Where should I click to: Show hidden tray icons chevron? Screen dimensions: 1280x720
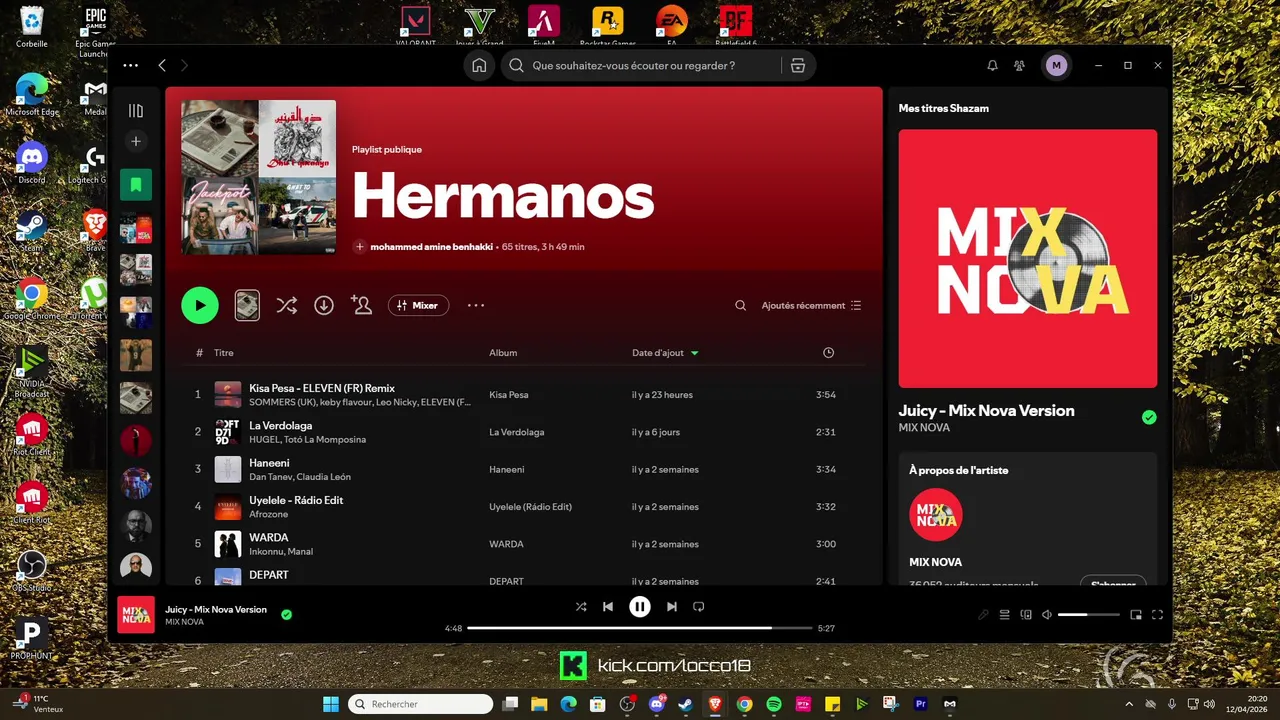(x=1129, y=704)
